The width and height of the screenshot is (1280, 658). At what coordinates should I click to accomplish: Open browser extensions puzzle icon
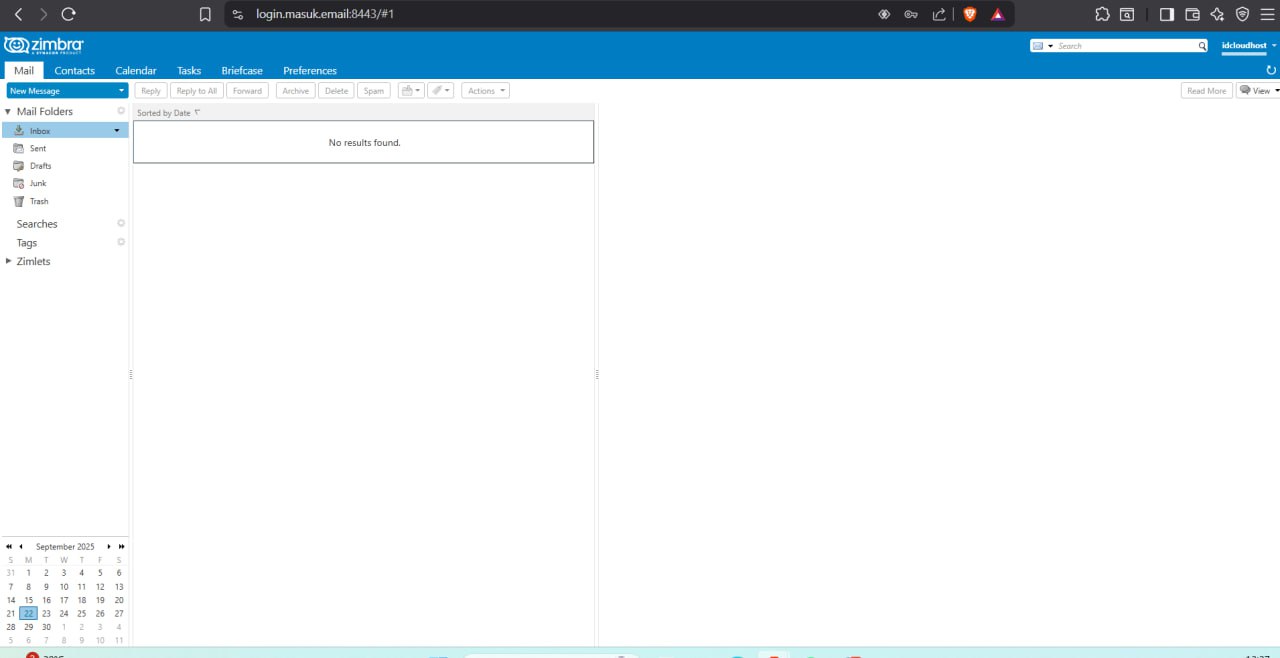pos(1102,14)
